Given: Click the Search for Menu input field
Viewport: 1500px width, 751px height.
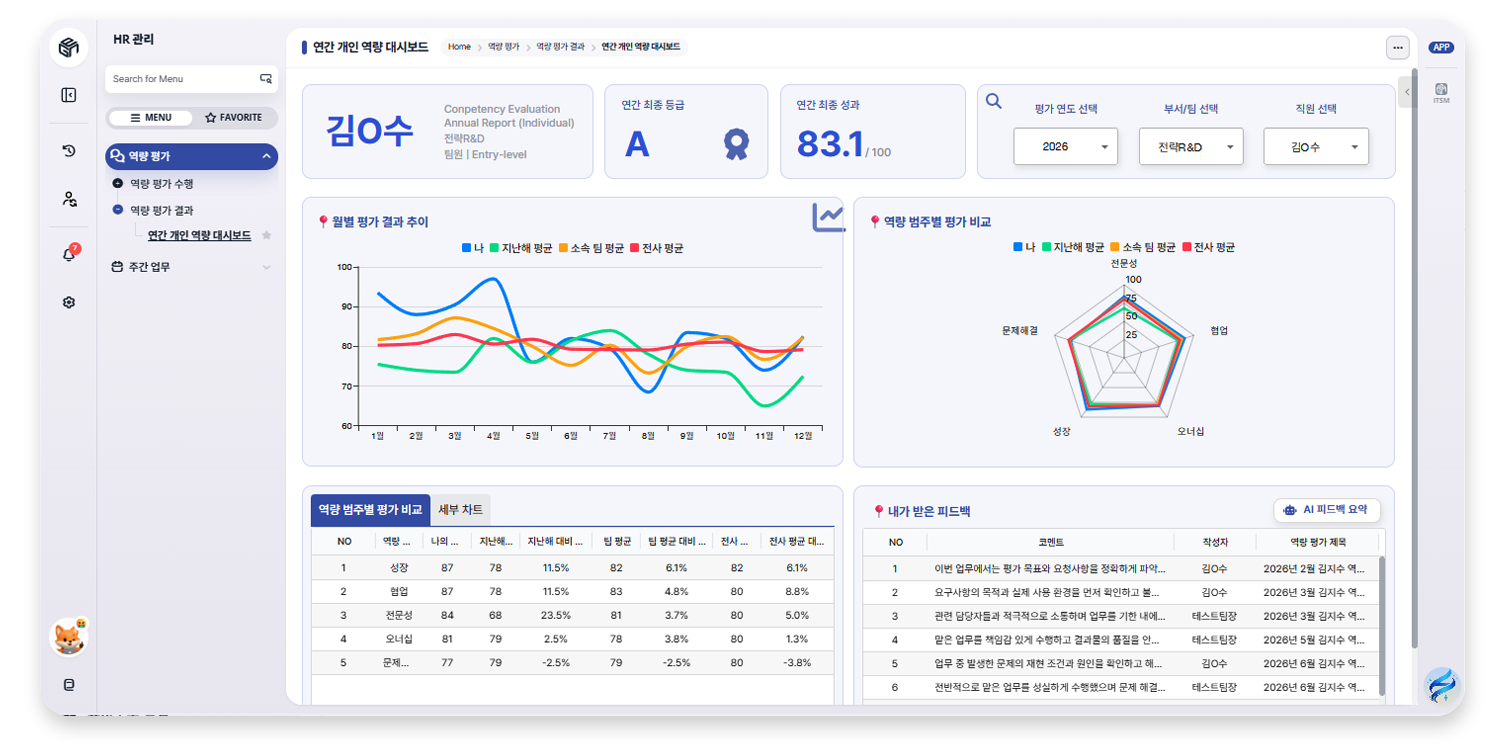Looking at the screenshot, I should [x=191, y=79].
